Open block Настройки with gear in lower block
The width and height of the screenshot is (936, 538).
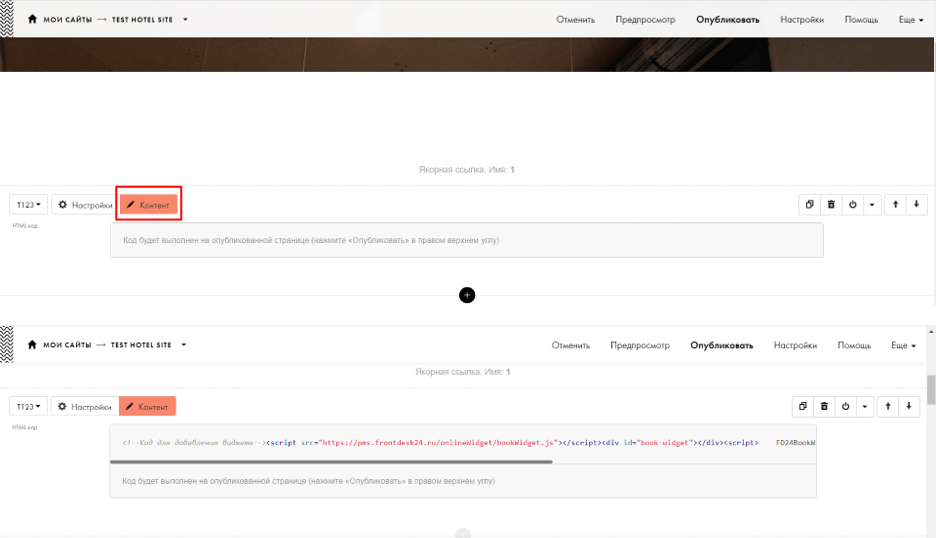tap(85, 407)
